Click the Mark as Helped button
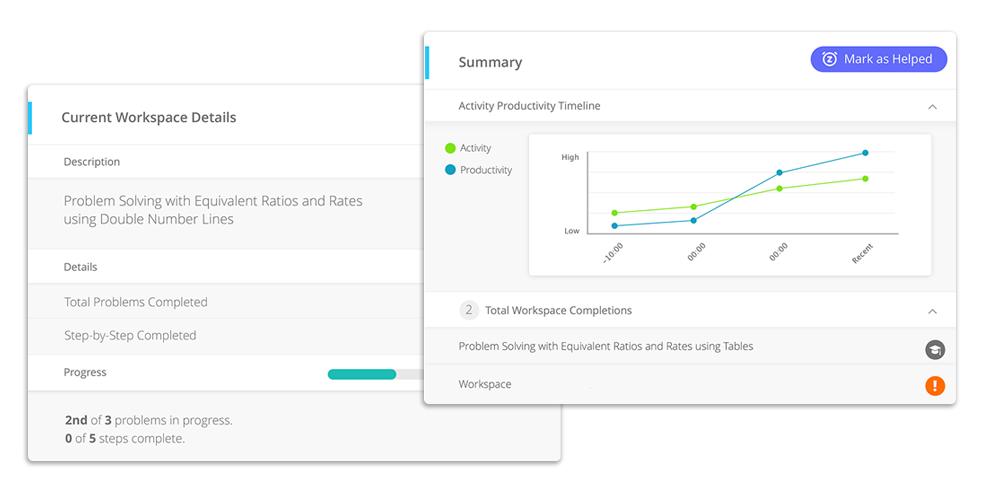Image resolution: width=985 pixels, height=500 pixels. pos(878,59)
